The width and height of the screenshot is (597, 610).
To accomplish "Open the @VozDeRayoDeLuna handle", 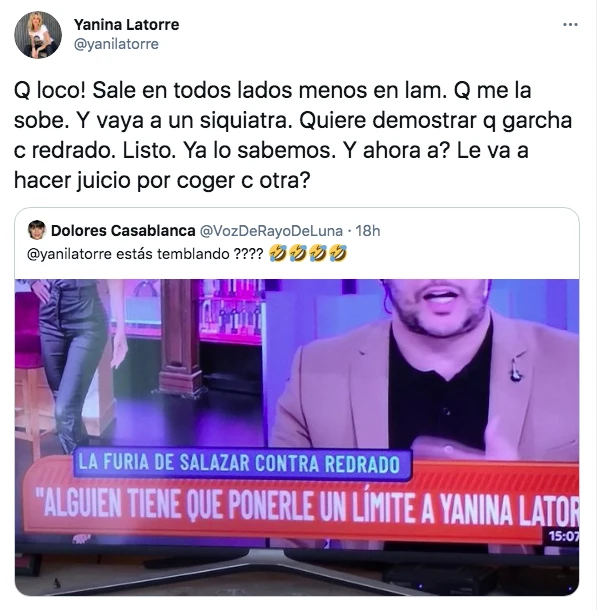I will click(x=271, y=231).
